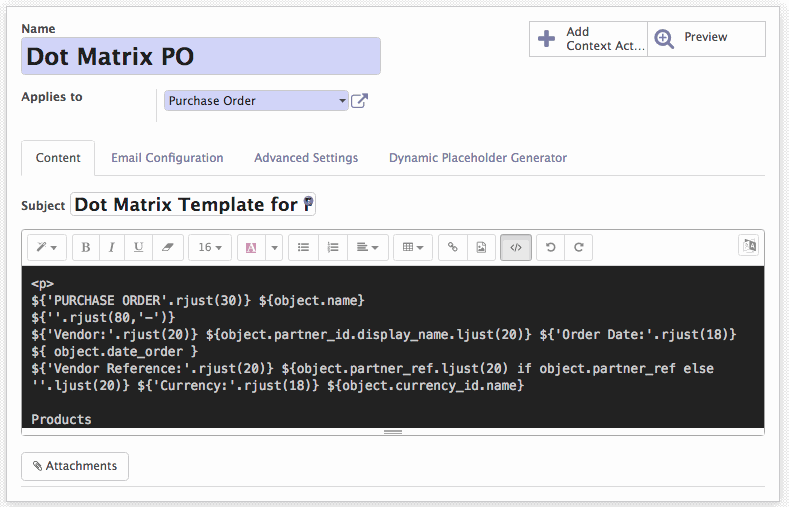The image size is (789, 507).
Task: Open the font color picker dropdown arrow
Action: coord(274,247)
